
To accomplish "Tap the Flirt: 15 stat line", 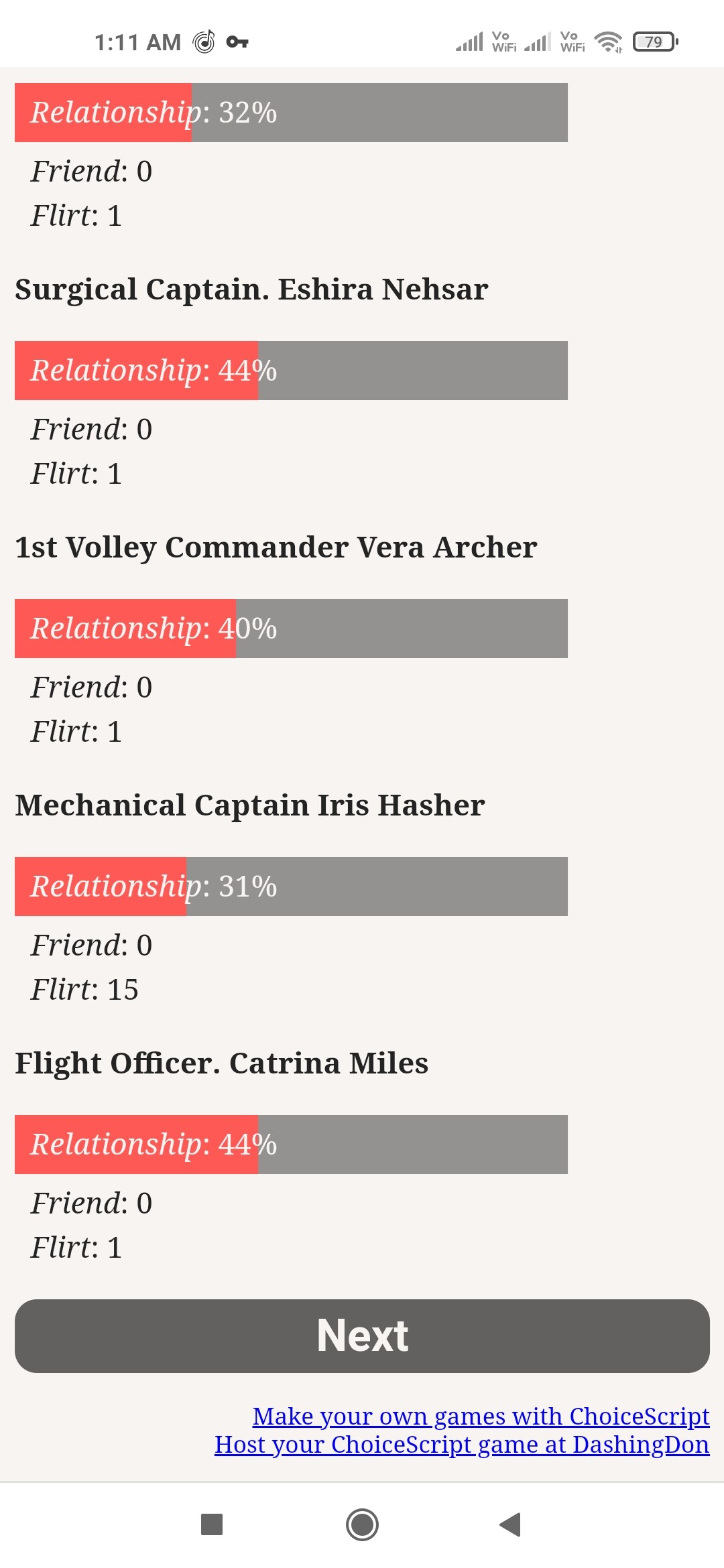I will [x=84, y=990].
